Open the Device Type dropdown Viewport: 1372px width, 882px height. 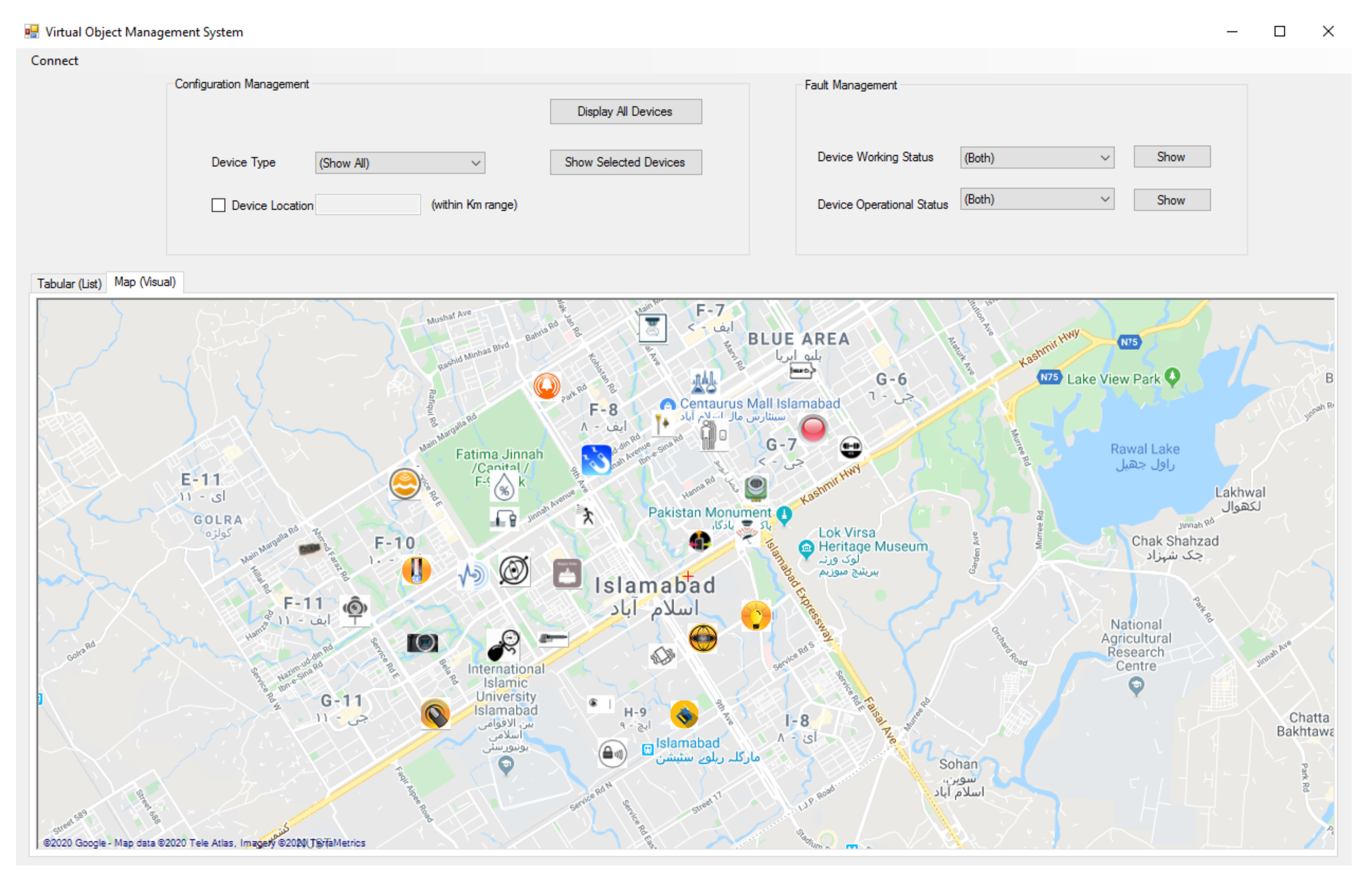400,163
